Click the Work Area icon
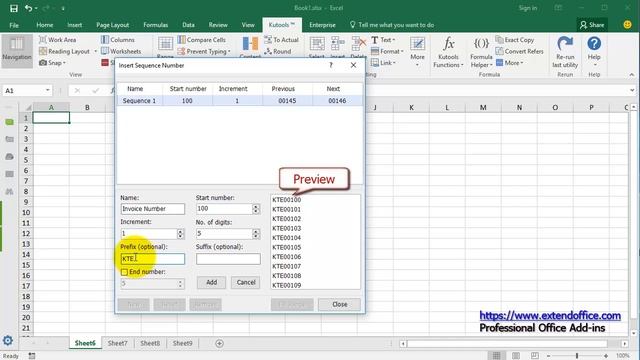This screenshot has height=360, width=640. pos(43,40)
